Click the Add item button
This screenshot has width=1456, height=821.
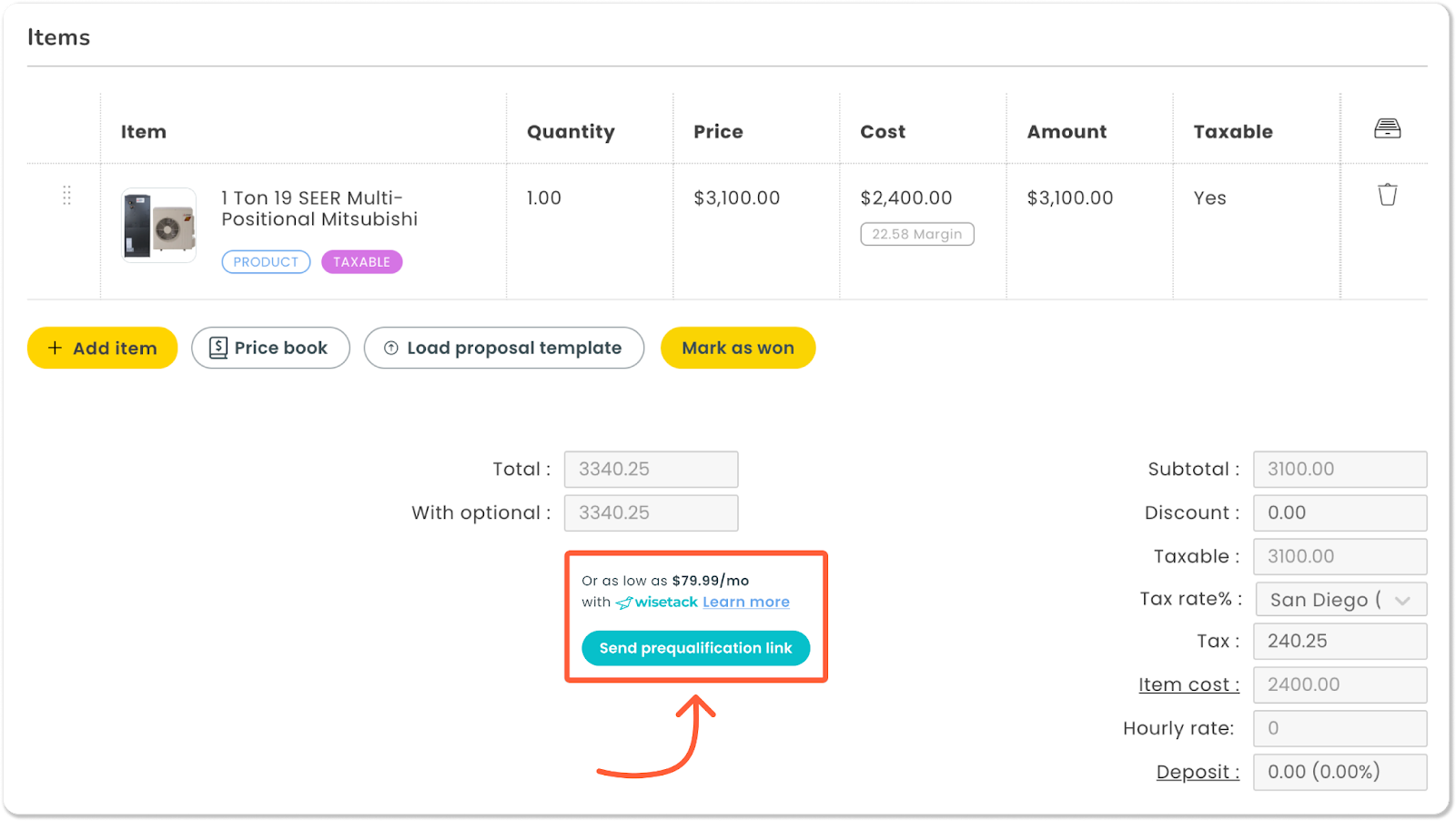tap(102, 348)
